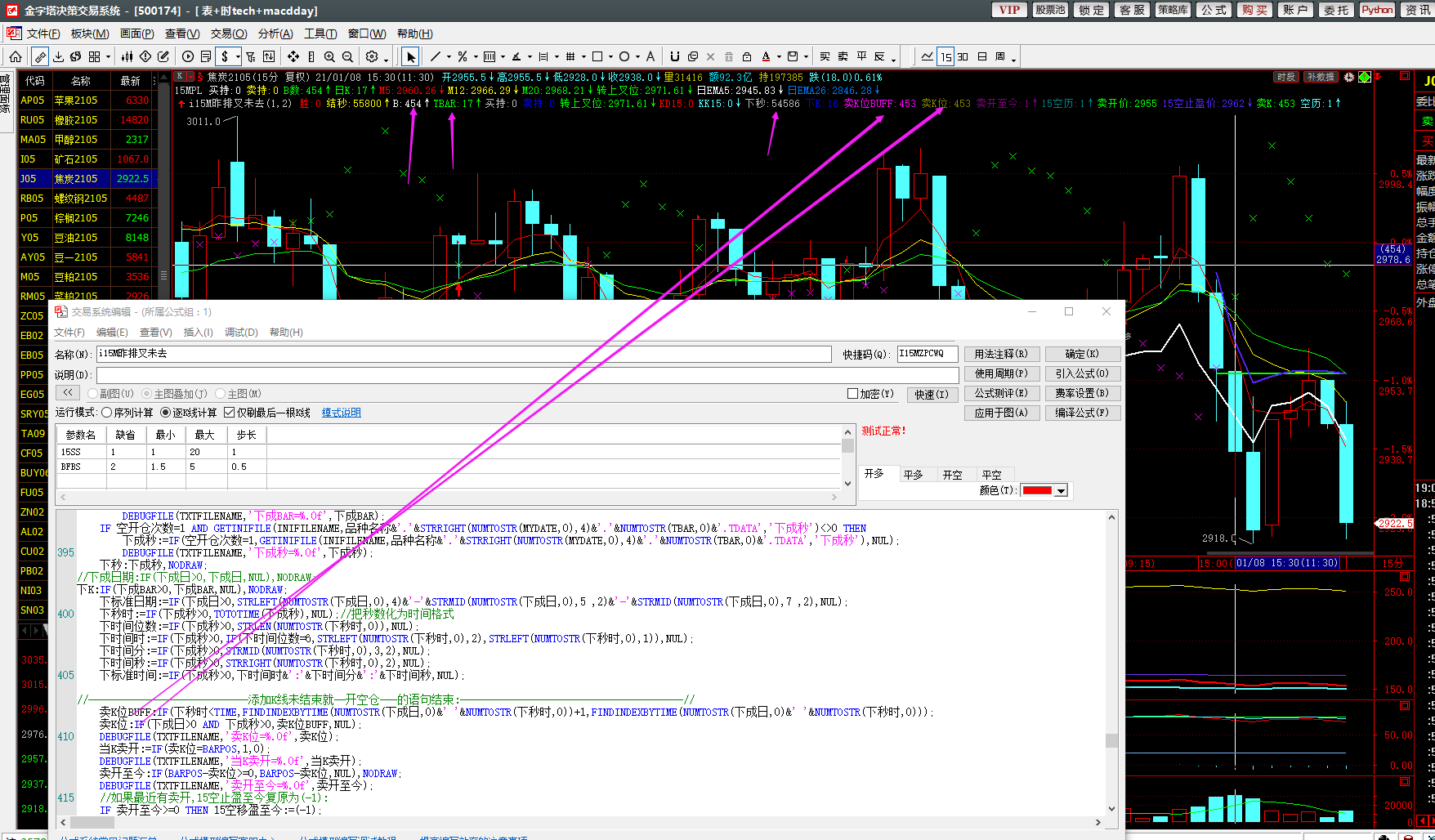Open 分析(A) menu in main window
Screen dimensions: 1435x840
[x=275, y=34]
